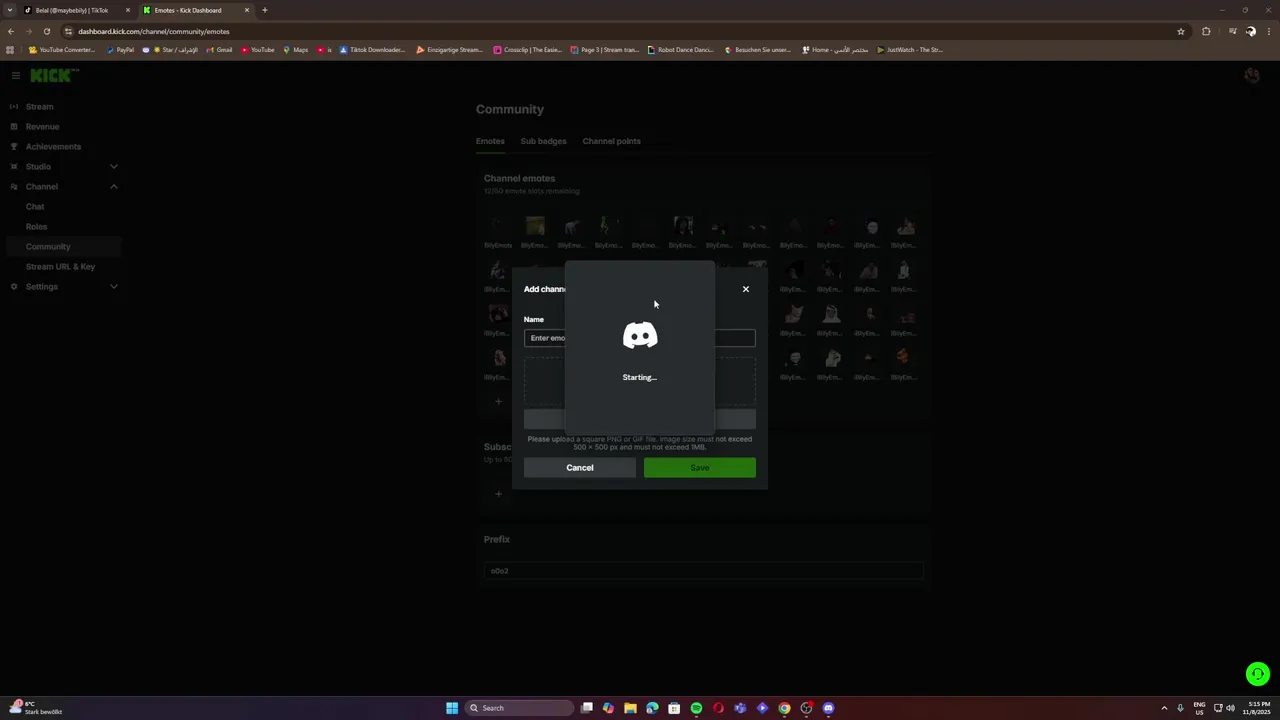
Task: Open Spotify from the taskbar
Action: [696, 708]
